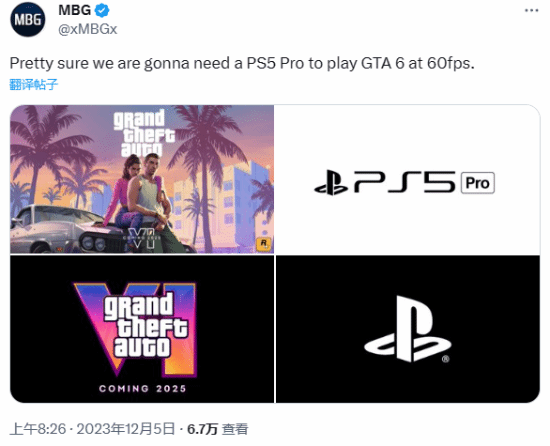Click the blue verified badge
The width and height of the screenshot is (550, 446).
(102, 11)
